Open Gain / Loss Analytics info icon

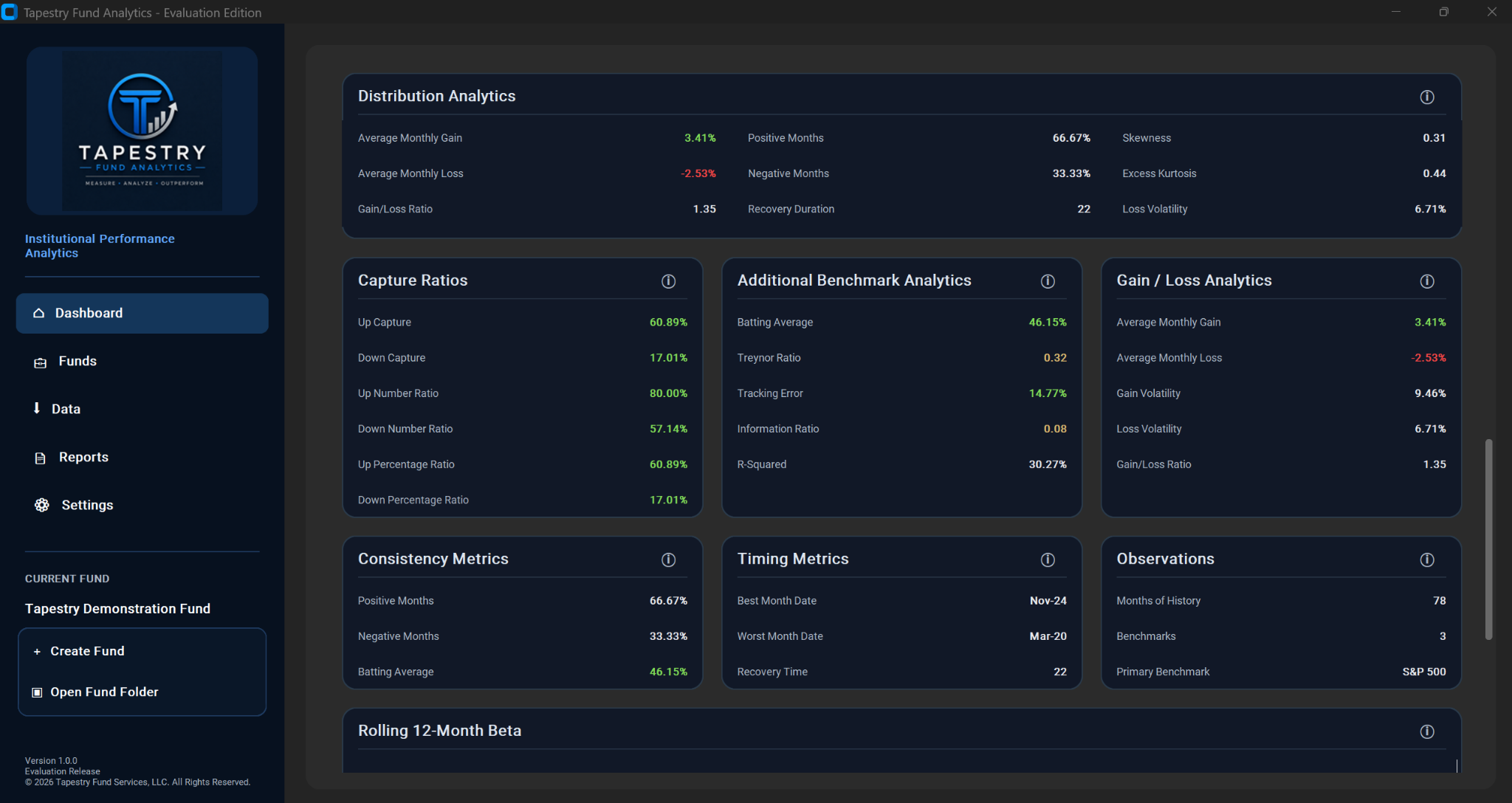(1427, 281)
